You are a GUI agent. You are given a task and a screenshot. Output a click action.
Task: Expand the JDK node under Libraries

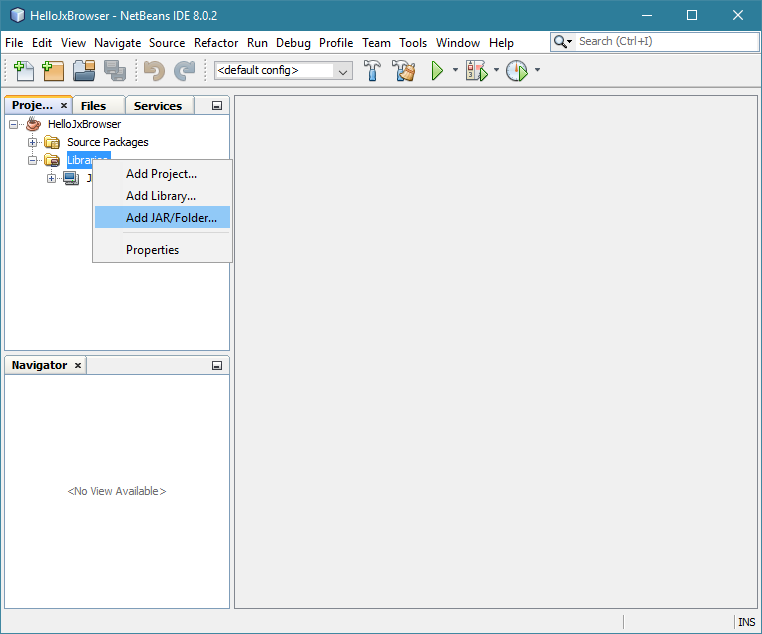point(52,178)
